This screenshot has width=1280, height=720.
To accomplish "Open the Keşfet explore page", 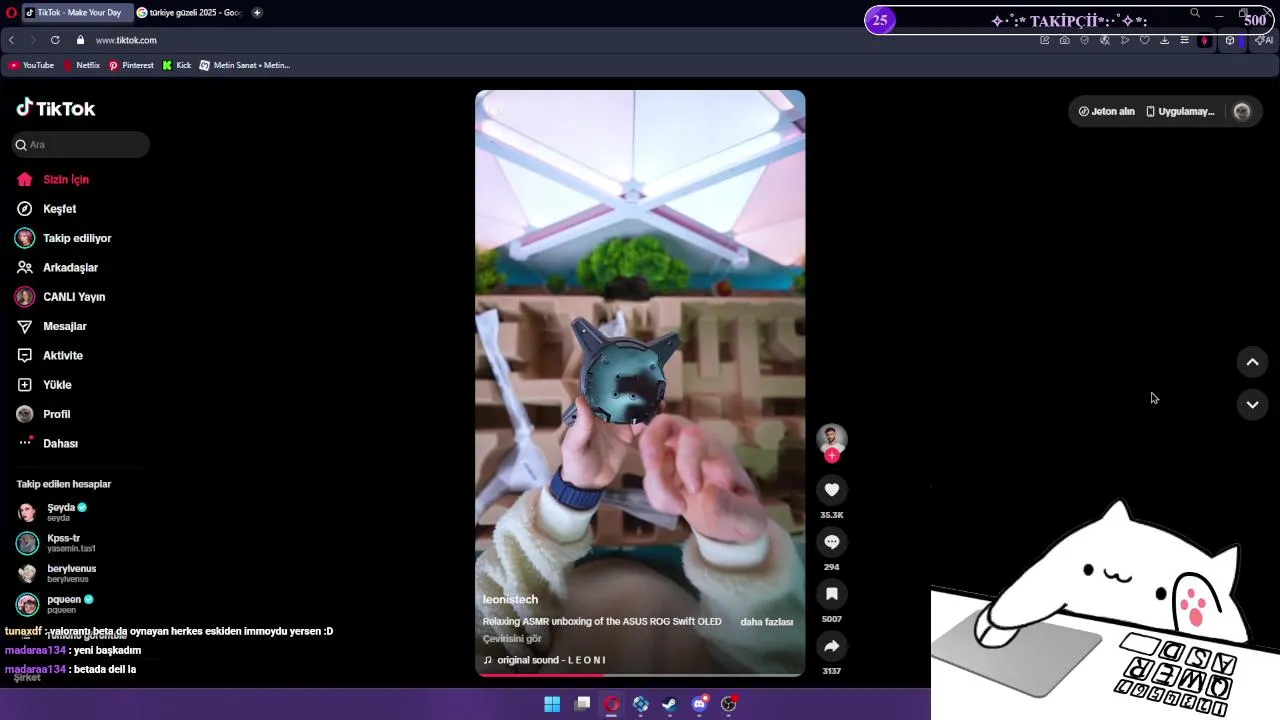I will coord(47,209).
